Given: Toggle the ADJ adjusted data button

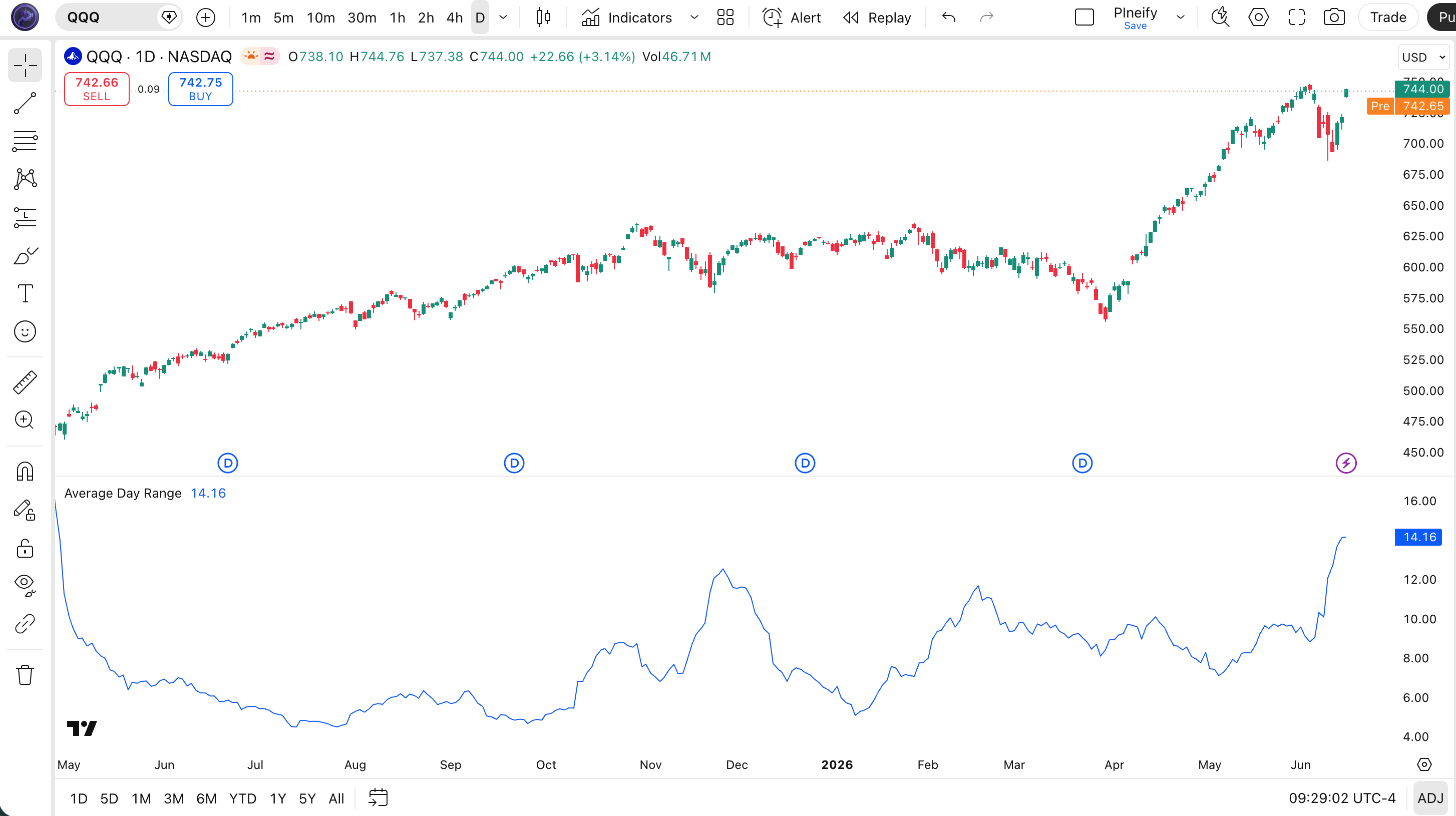Looking at the screenshot, I should point(1430,798).
